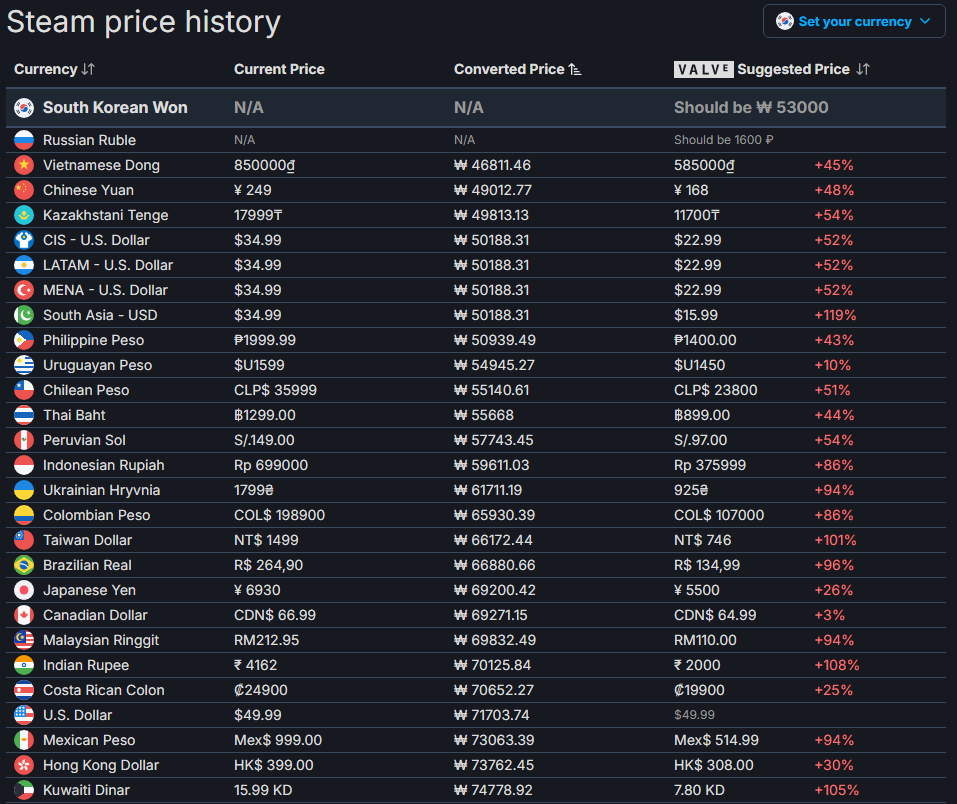The image size is (957, 804).
Task: Click the MENA - U.S. Dollar flag icon
Action: point(24,290)
